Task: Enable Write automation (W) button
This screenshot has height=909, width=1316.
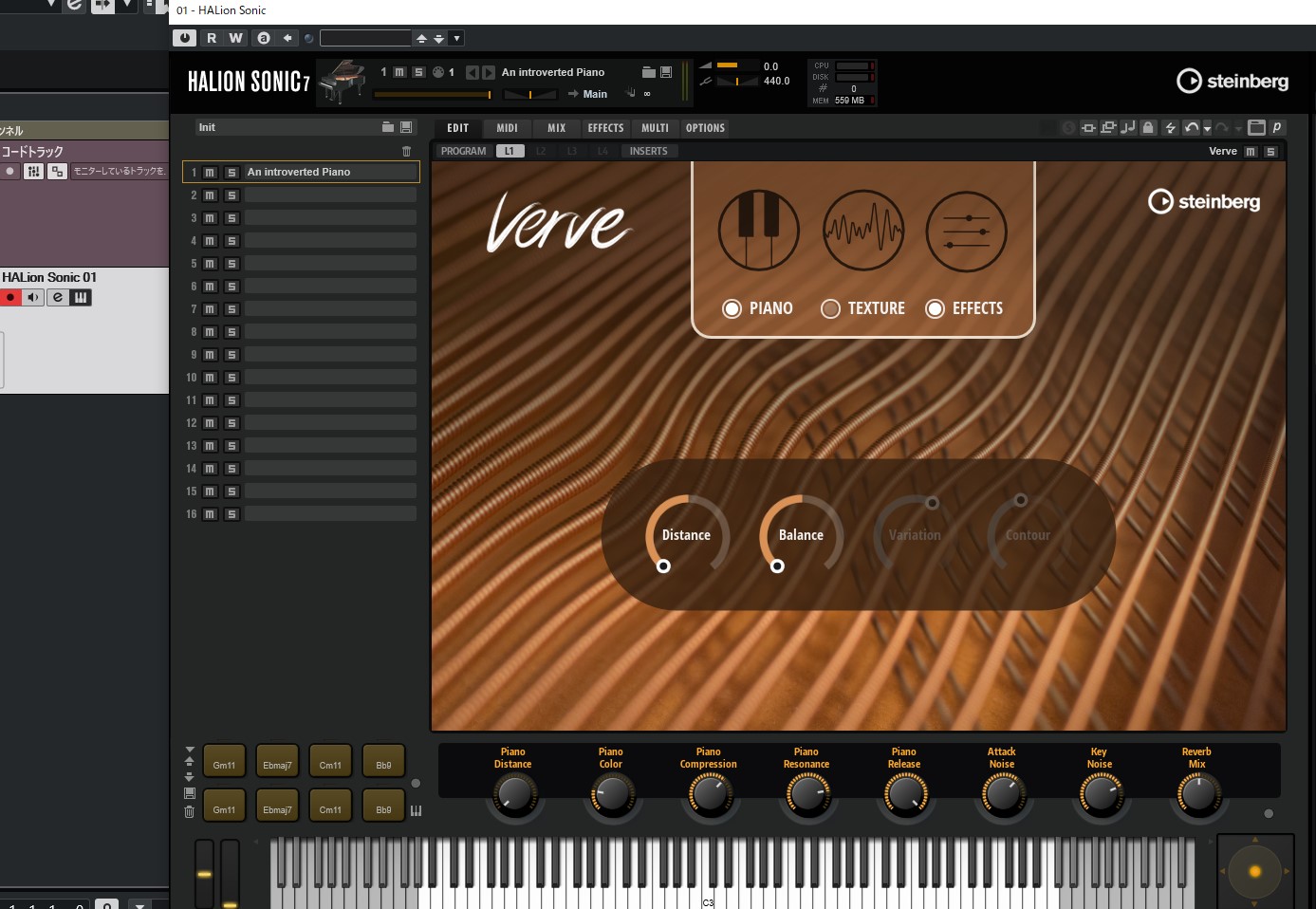Action: pos(235,38)
